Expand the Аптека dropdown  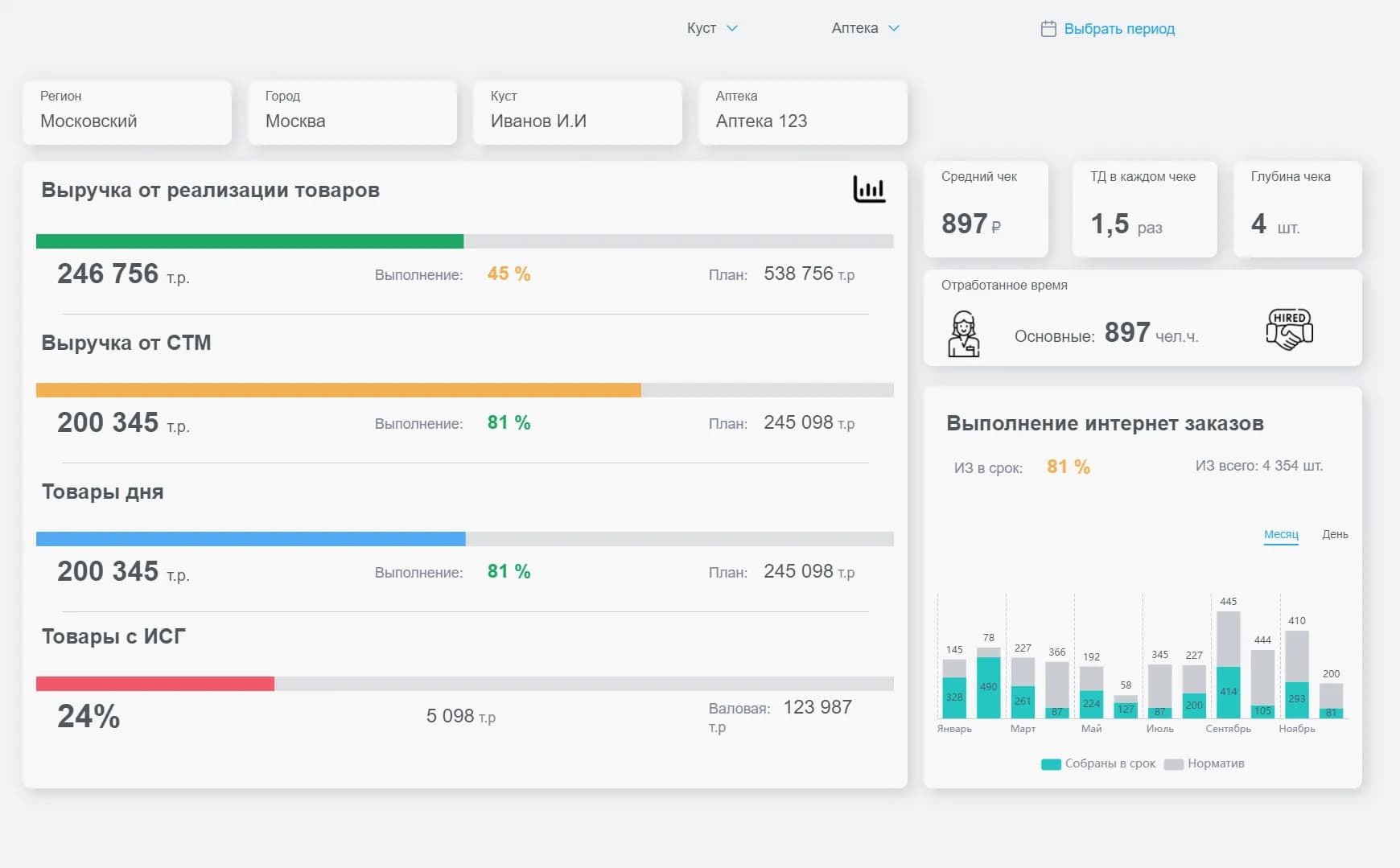click(865, 28)
